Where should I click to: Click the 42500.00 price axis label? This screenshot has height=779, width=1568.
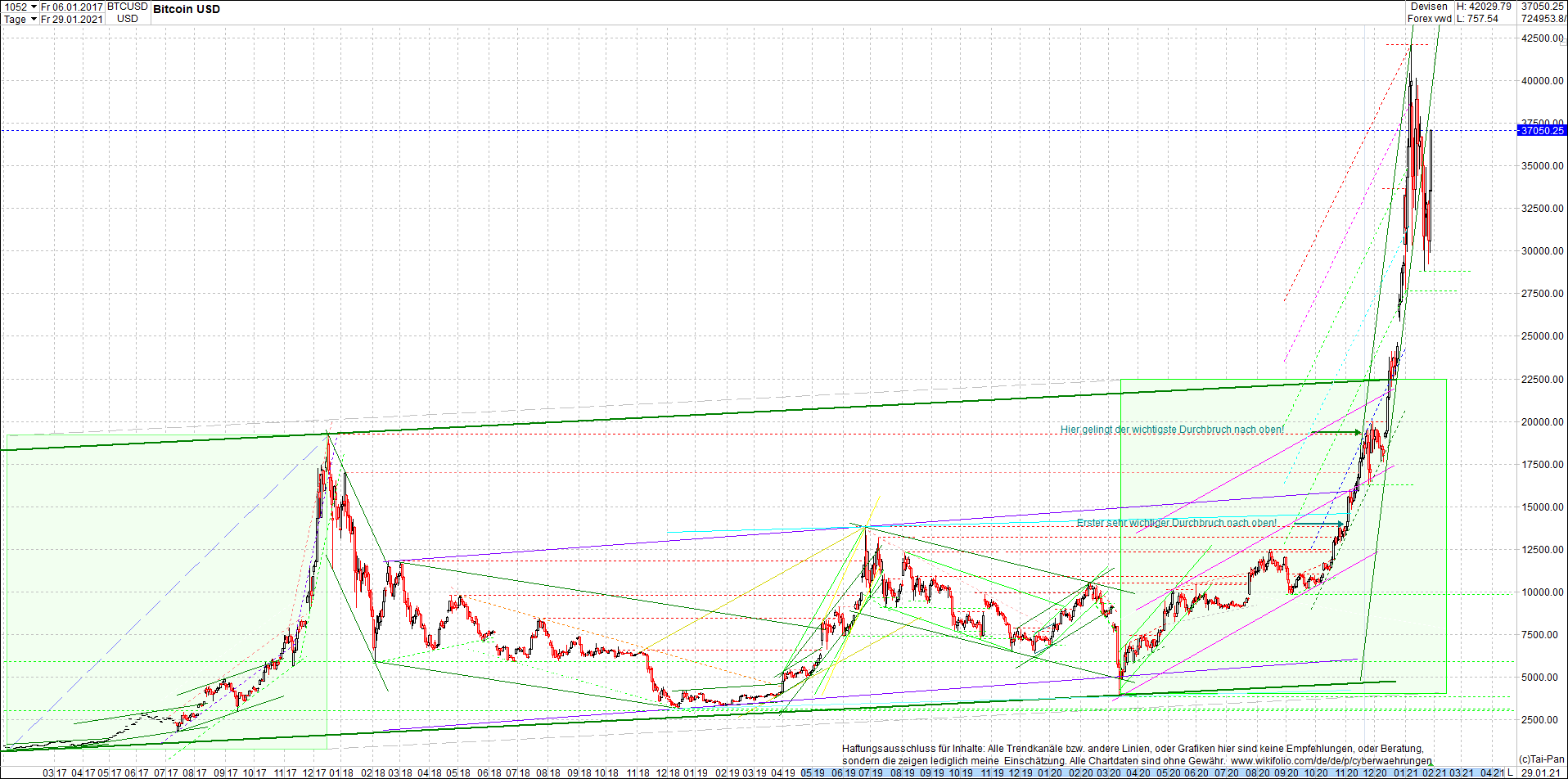pyautogui.click(x=1542, y=38)
